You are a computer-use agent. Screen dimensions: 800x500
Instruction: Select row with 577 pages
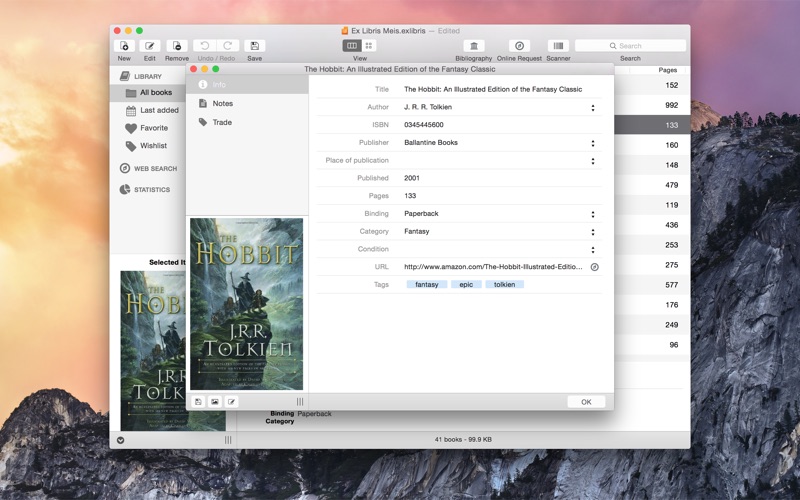point(652,285)
